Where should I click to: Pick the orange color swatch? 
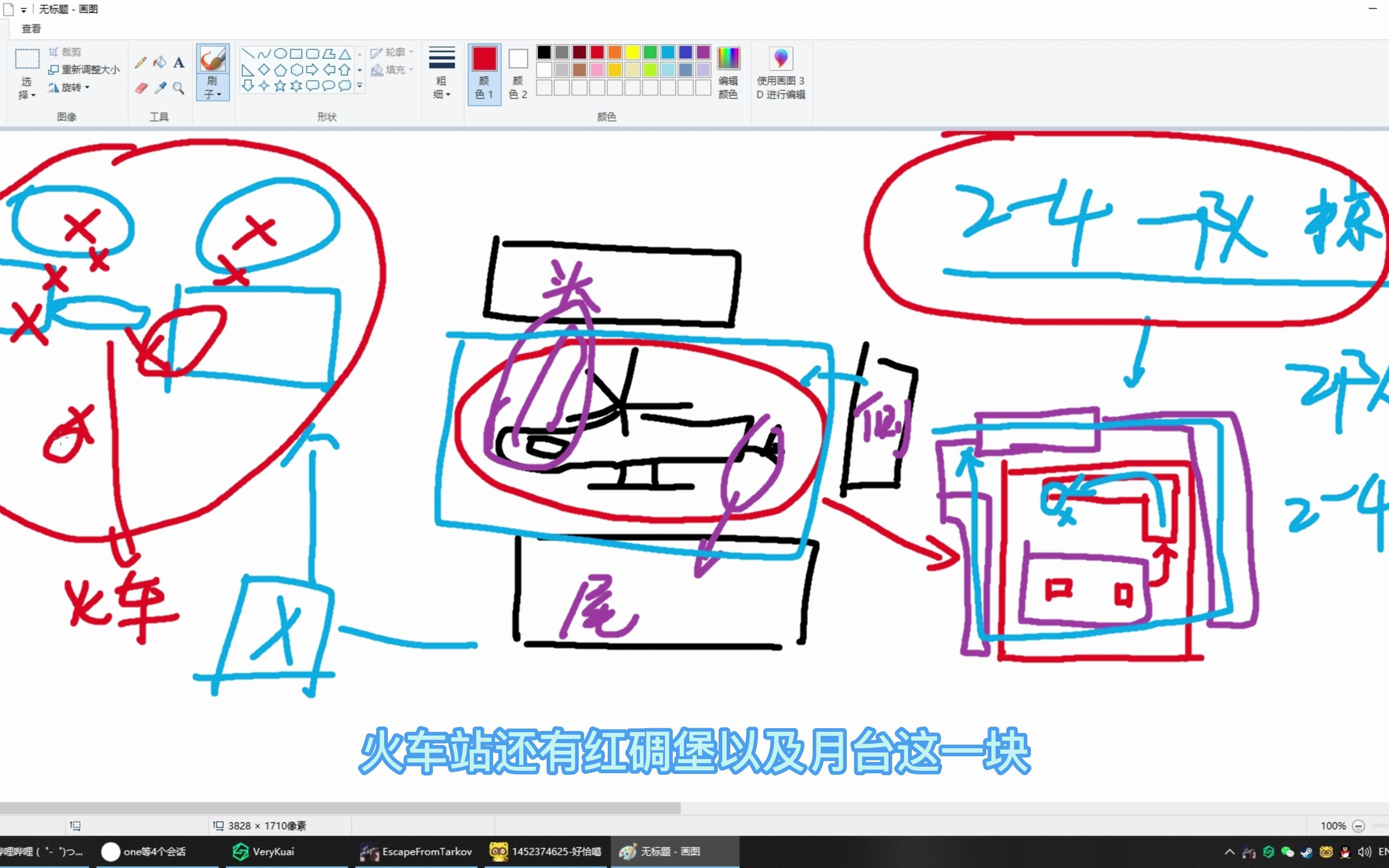click(x=615, y=52)
